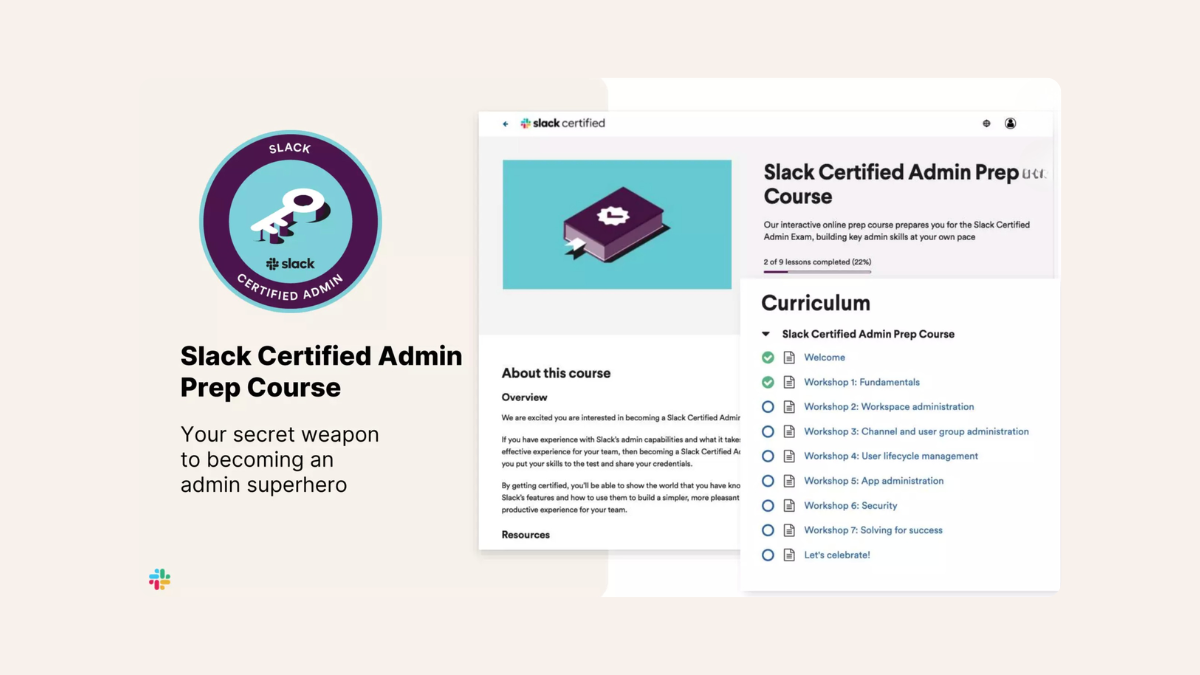Image resolution: width=1200 pixels, height=675 pixels.
Task: Open Workshop 3: Channel and user group administration
Action: click(916, 432)
